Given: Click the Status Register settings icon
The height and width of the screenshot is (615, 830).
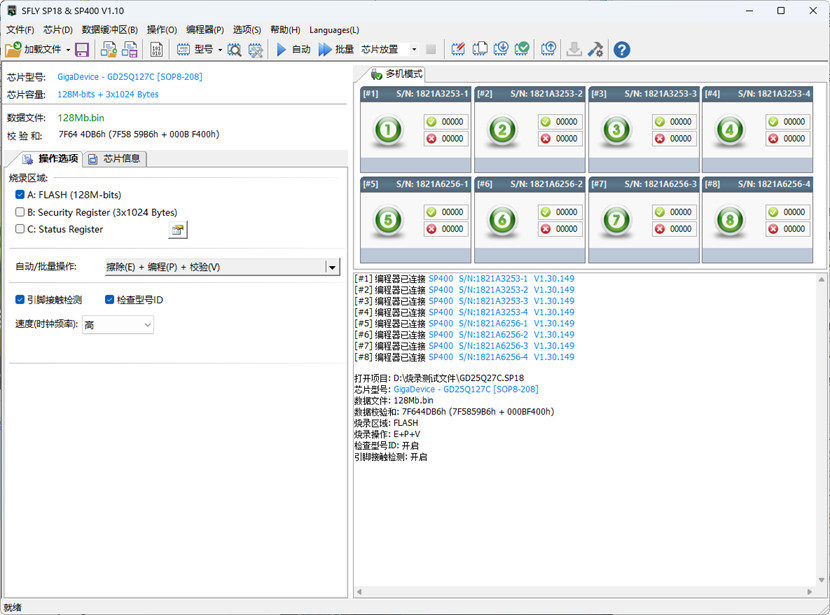Looking at the screenshot, I should (178, 230).
